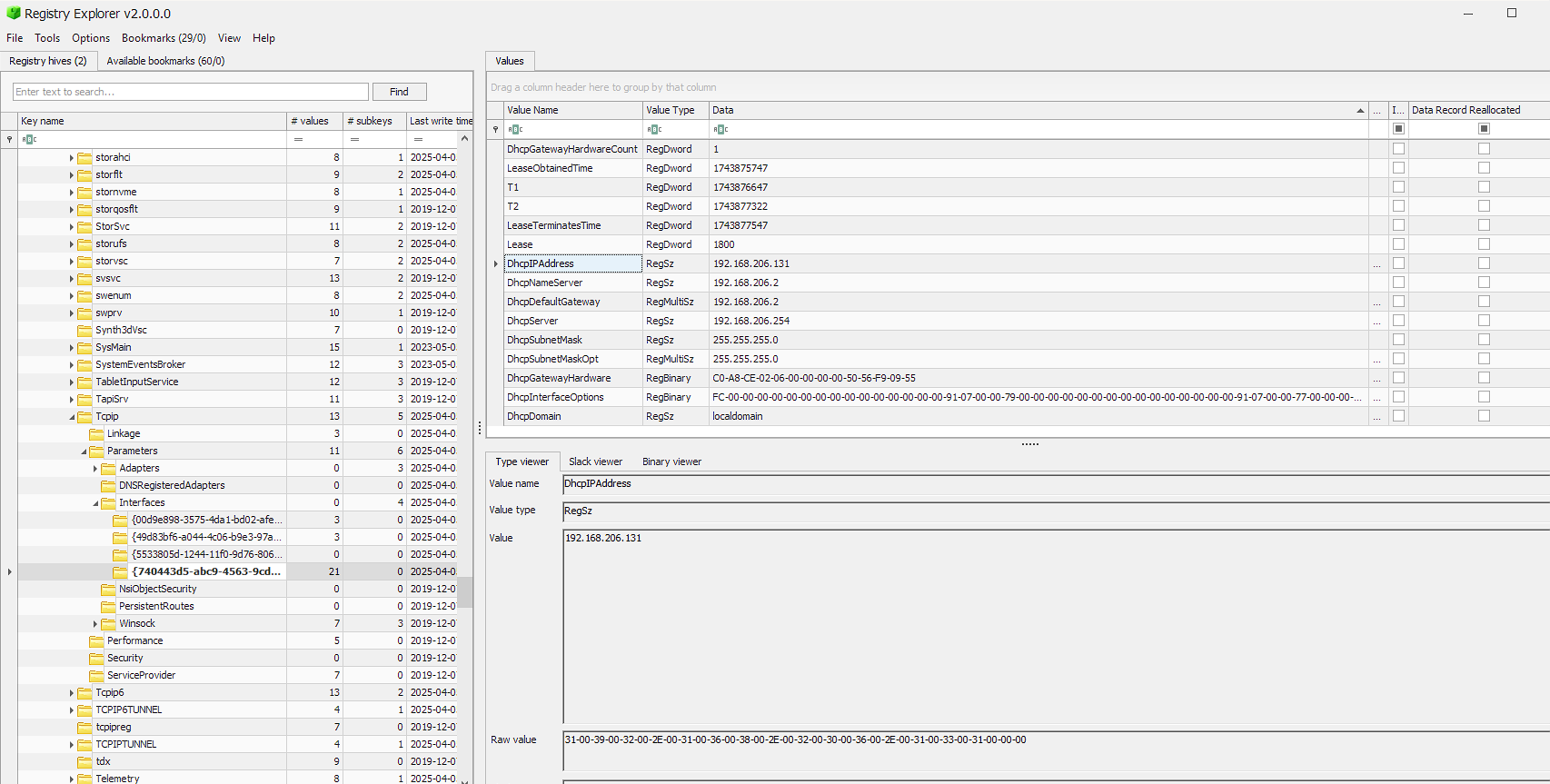
Task: Tick the checkbox in DhcpIPAddress row
Action: point(1398,263)
